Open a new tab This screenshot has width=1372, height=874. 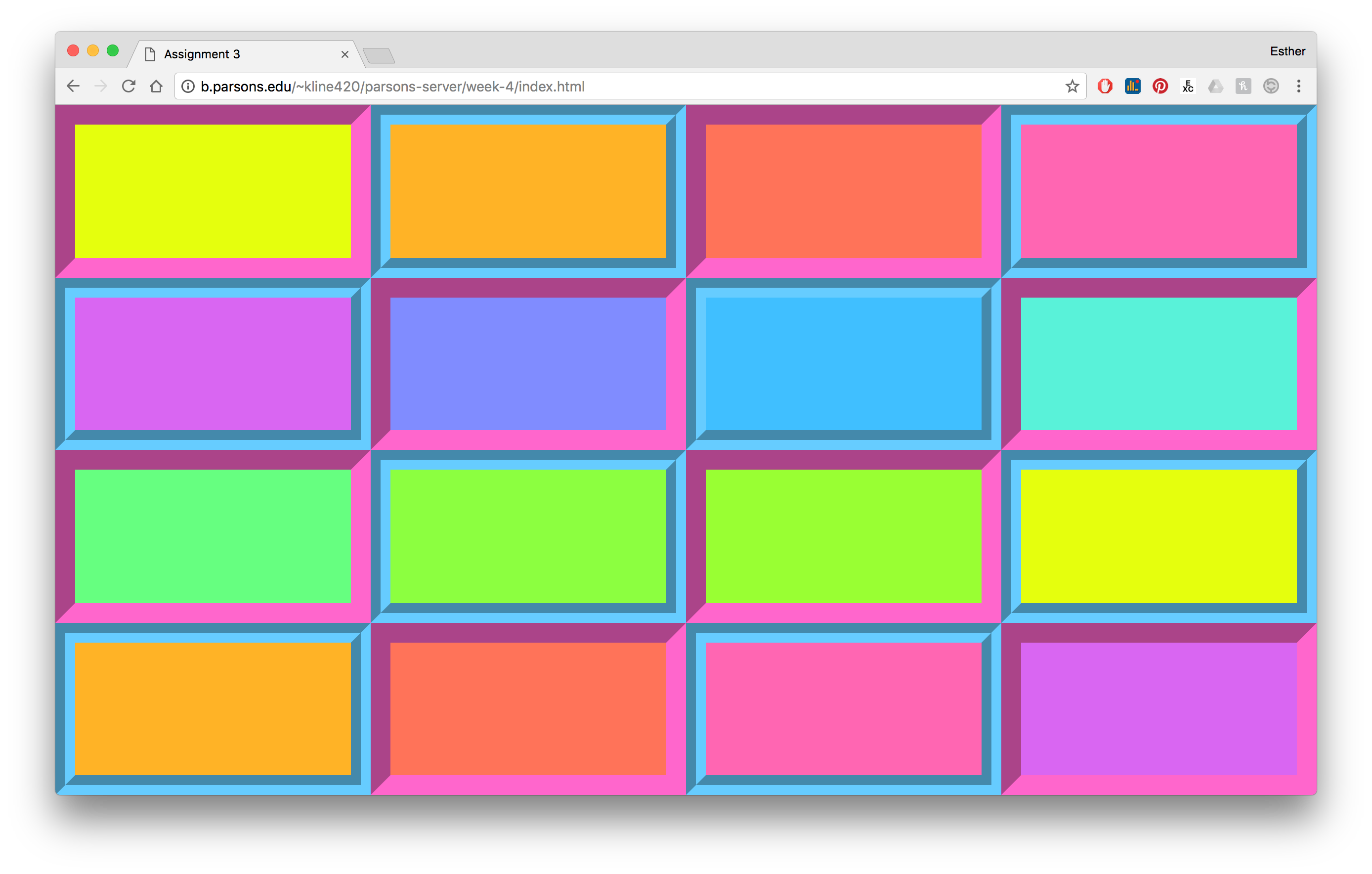379,55
